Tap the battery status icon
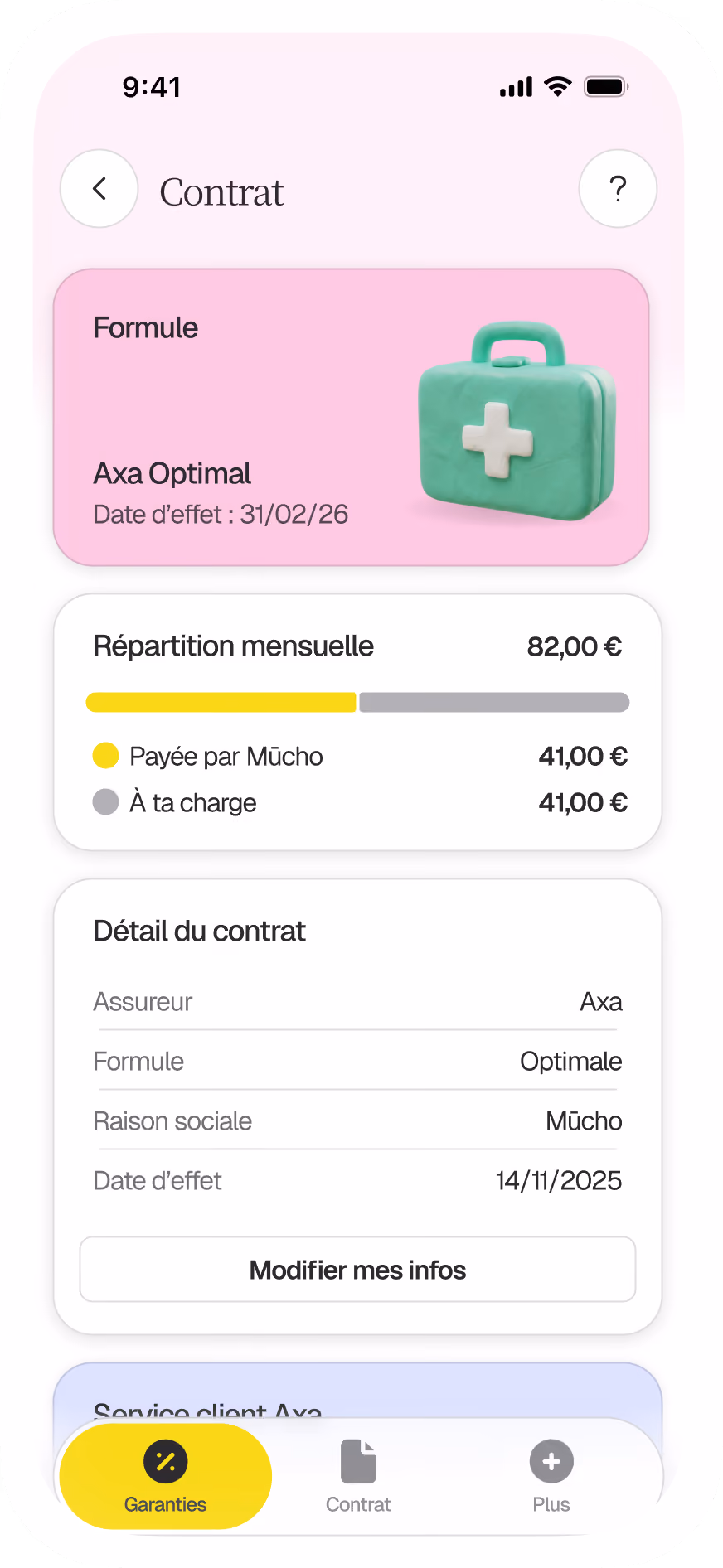The height and width of the screenshot is (1568, 723). 606,86
